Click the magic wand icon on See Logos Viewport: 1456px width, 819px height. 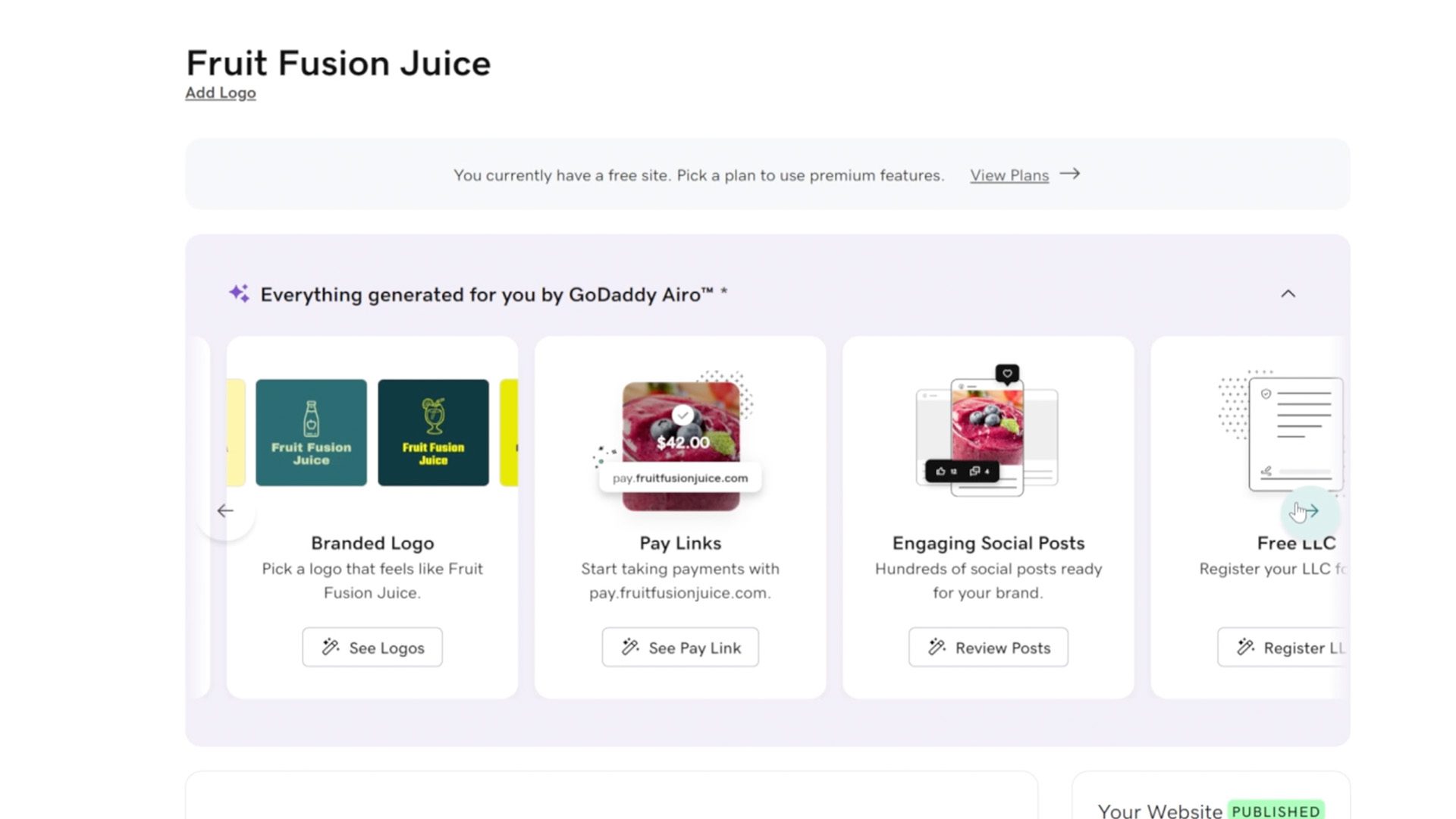pyautogui.click(x=328, y=647)
